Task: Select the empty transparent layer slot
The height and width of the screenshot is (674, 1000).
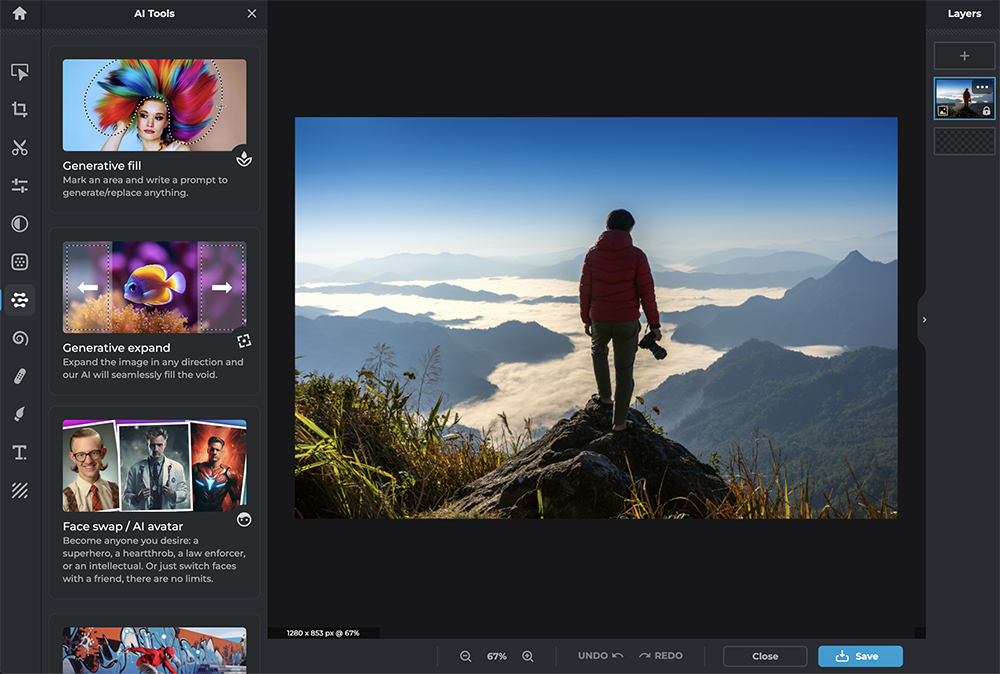Action: click(964, 141)
